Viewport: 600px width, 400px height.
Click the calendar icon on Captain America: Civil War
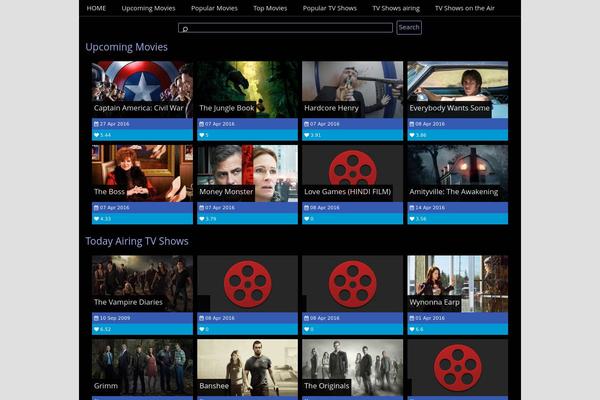pyautogui.click(x=96, y=124)
